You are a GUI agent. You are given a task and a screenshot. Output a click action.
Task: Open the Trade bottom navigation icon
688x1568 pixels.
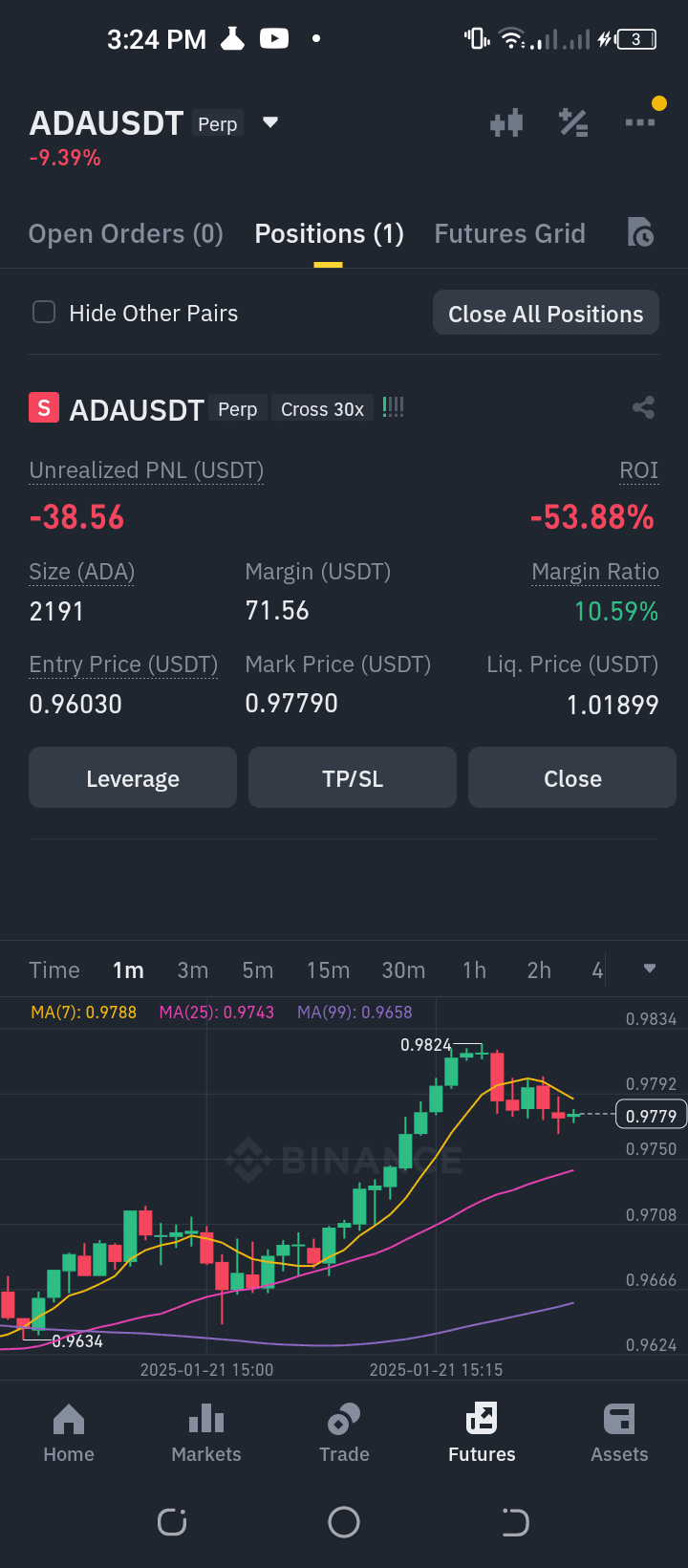344,1419
